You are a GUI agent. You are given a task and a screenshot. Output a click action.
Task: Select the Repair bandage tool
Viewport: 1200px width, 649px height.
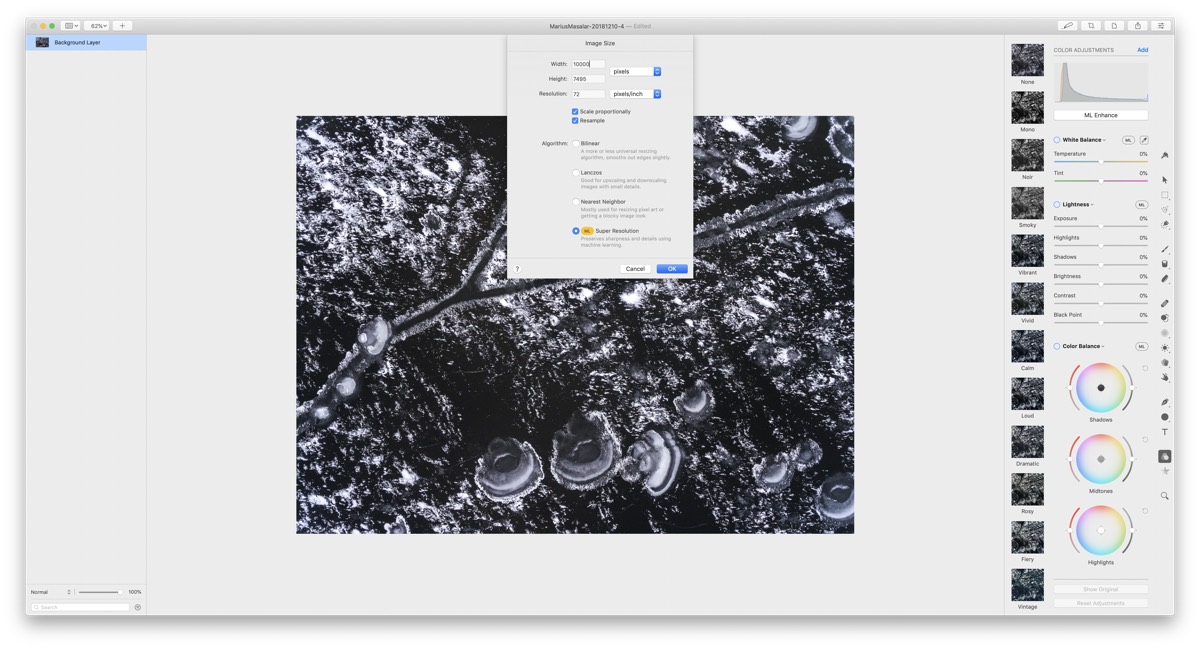[x=1165, y=303]
